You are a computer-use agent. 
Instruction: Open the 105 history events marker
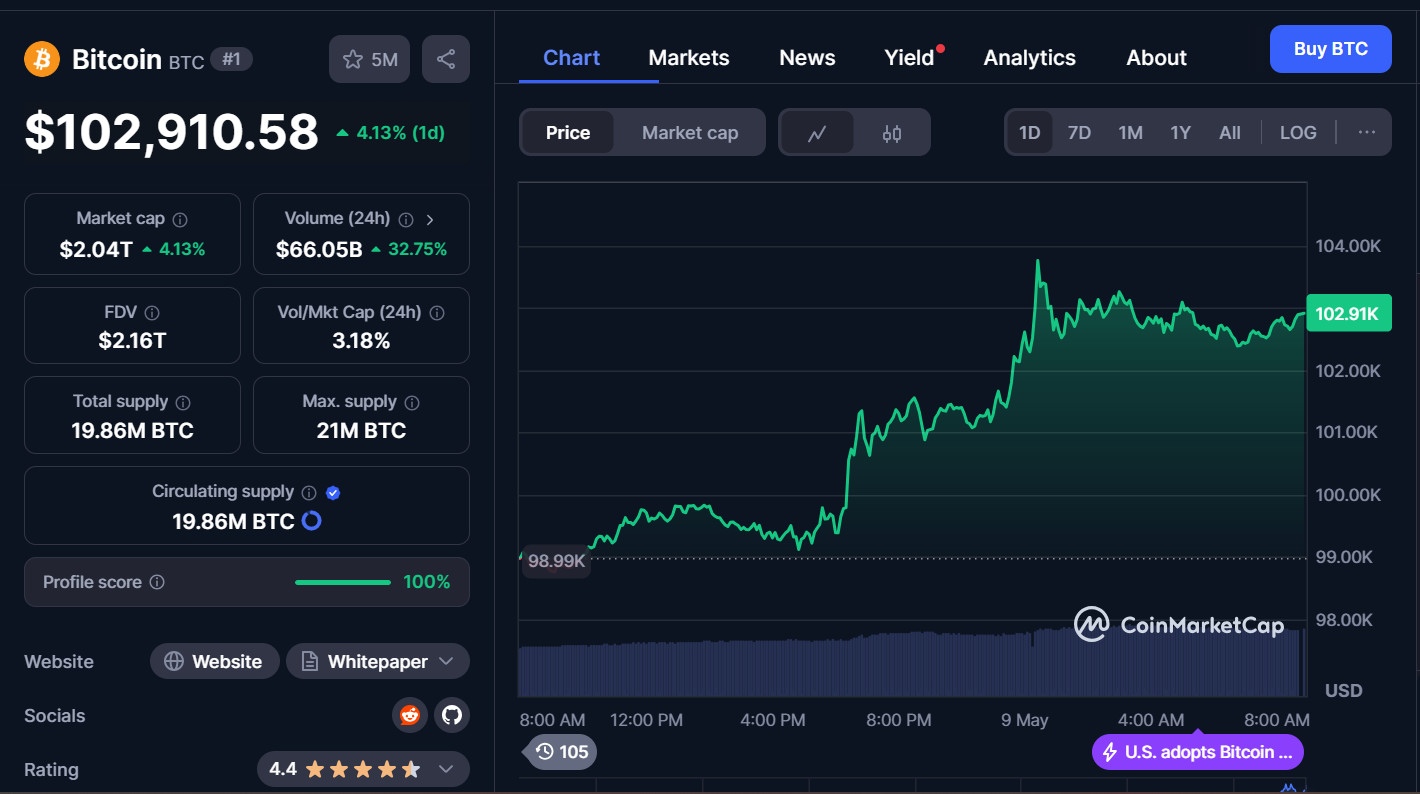[560, 752]
